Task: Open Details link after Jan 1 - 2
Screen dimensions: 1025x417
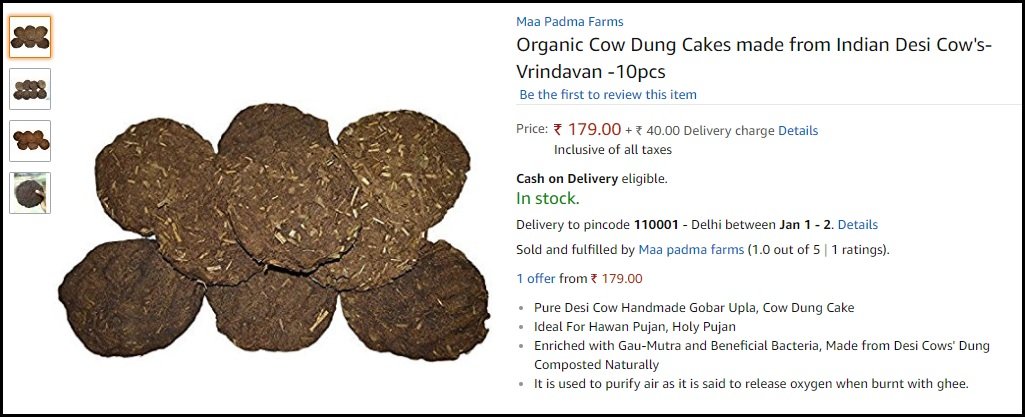Action: pyautogui.click(x=858, y=225)
